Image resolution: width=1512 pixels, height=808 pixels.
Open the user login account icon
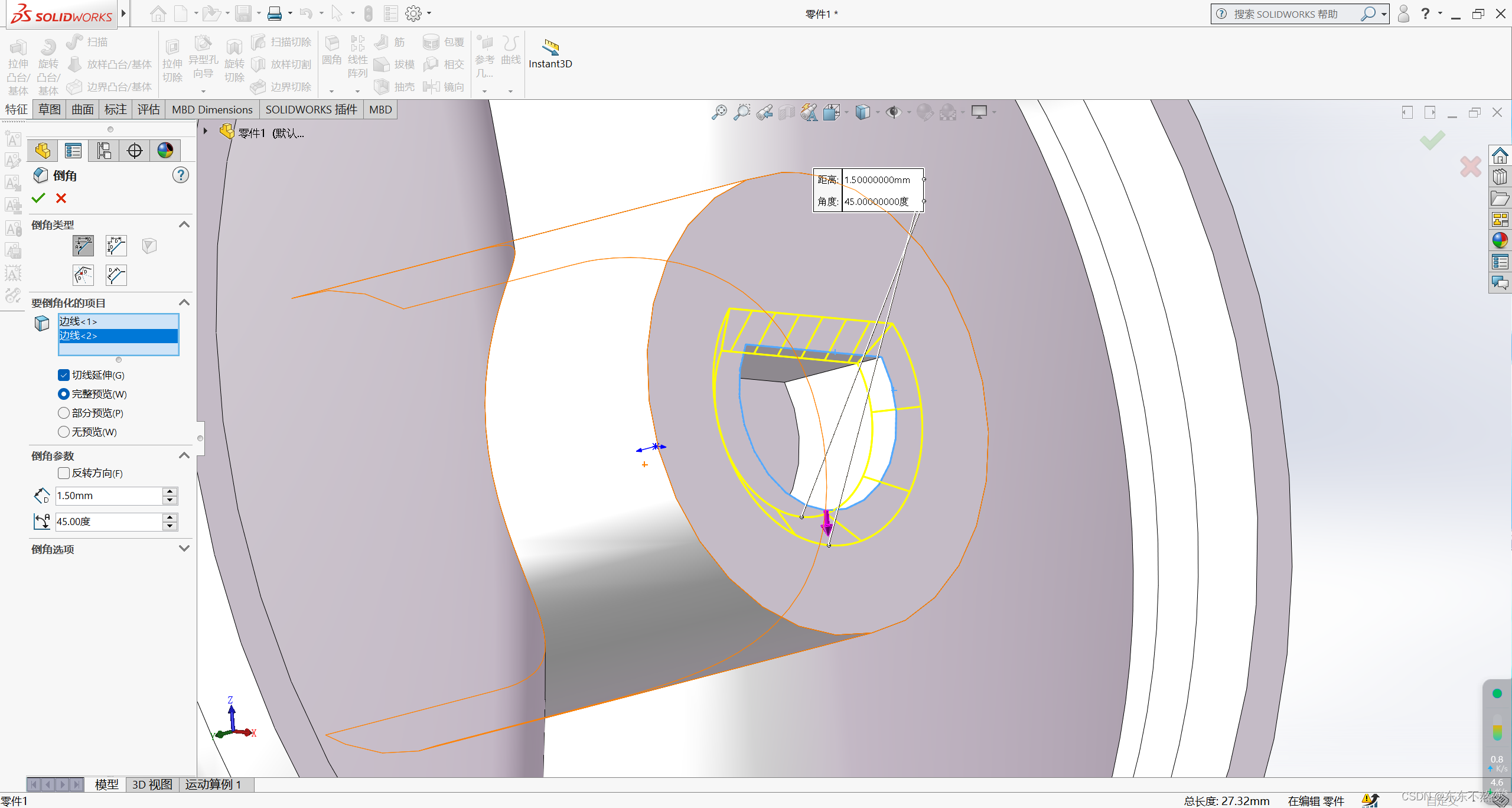(x=1404, y=14)
